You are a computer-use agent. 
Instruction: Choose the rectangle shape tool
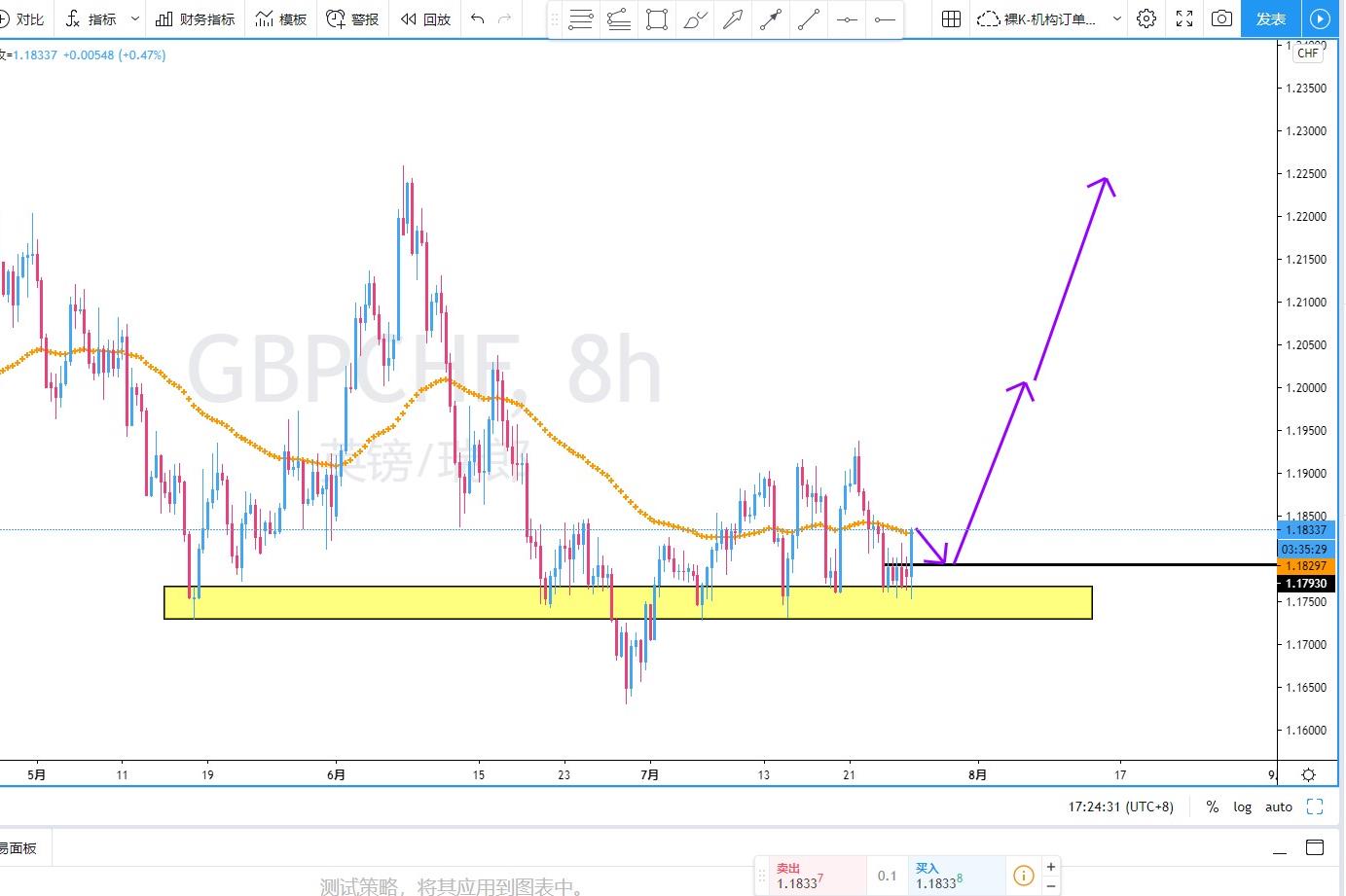(657, 18)
